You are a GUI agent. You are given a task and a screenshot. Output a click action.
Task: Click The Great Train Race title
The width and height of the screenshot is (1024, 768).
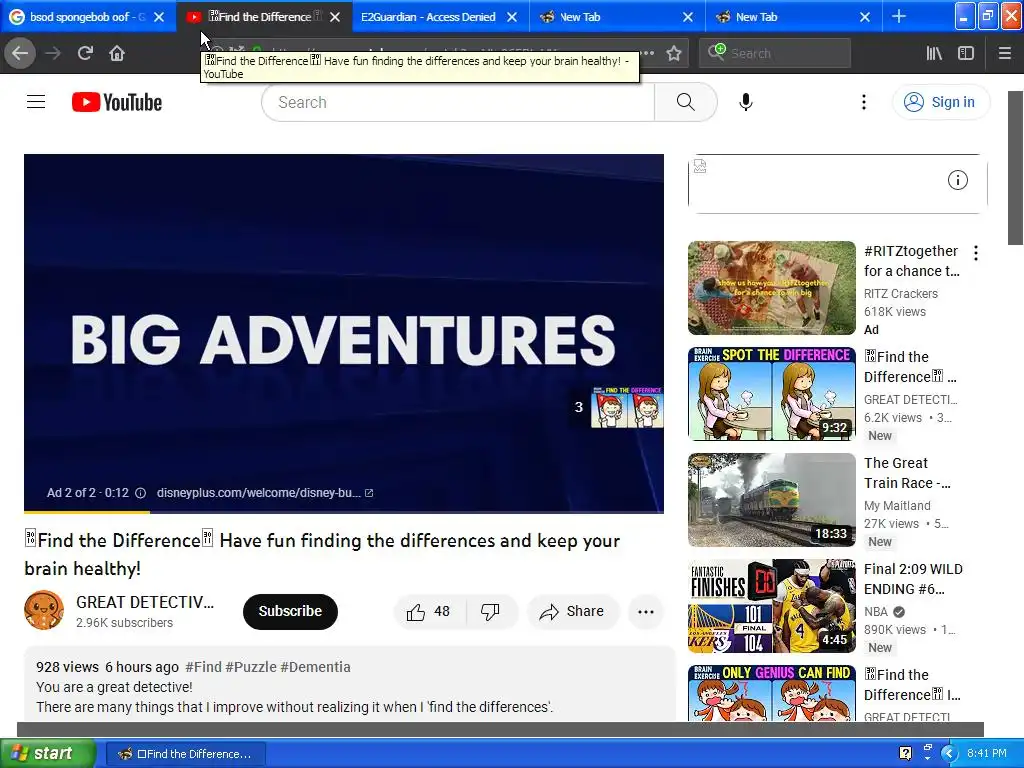pyautogui.click(x=907, y=473)
